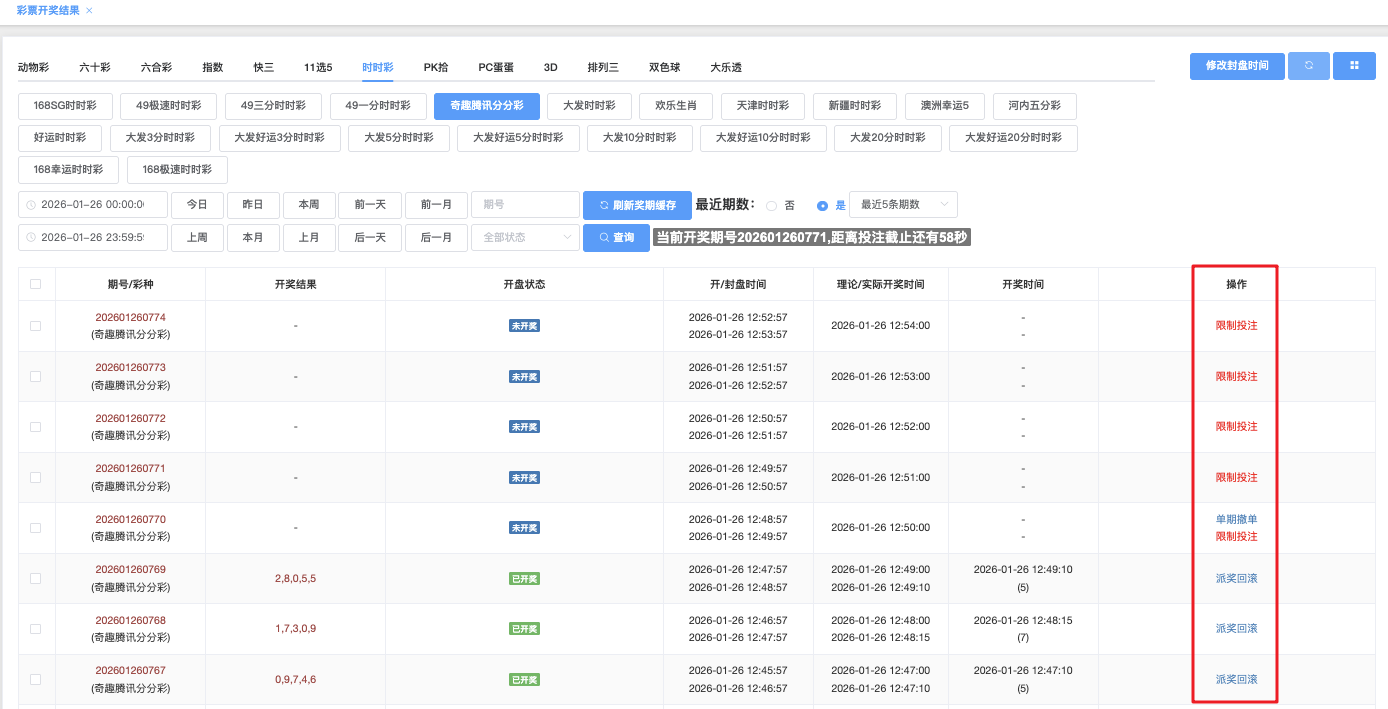
Task: Click the clock icon in end date field
Action: pos(31,238)
